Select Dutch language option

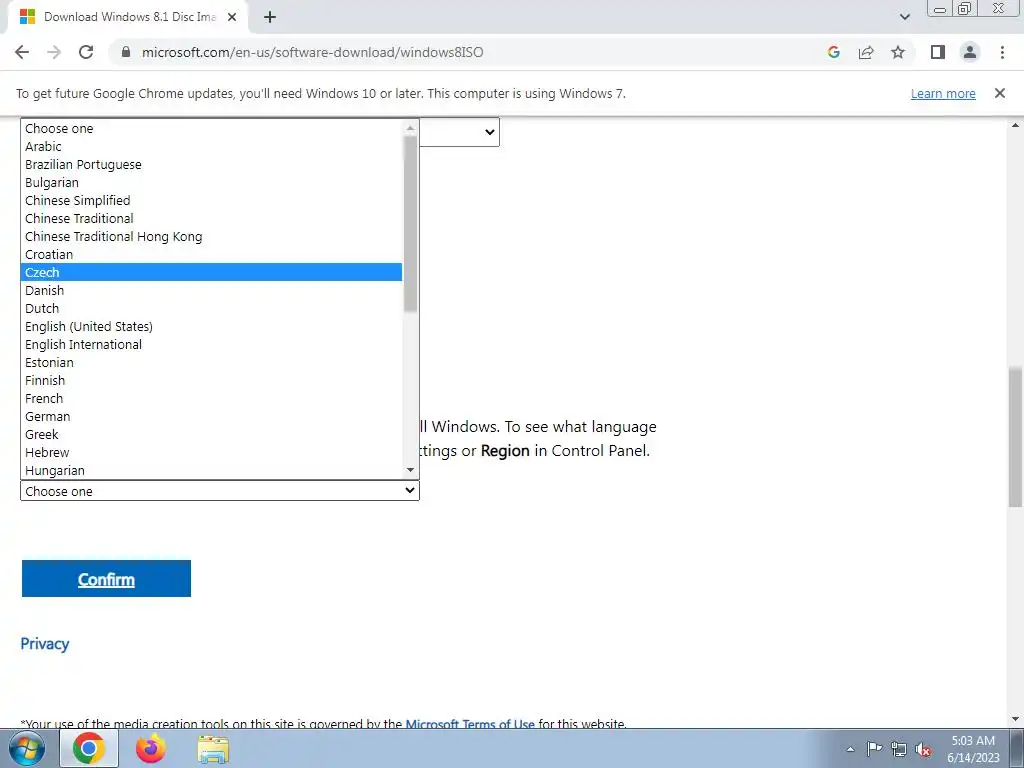tap(211, 308)
